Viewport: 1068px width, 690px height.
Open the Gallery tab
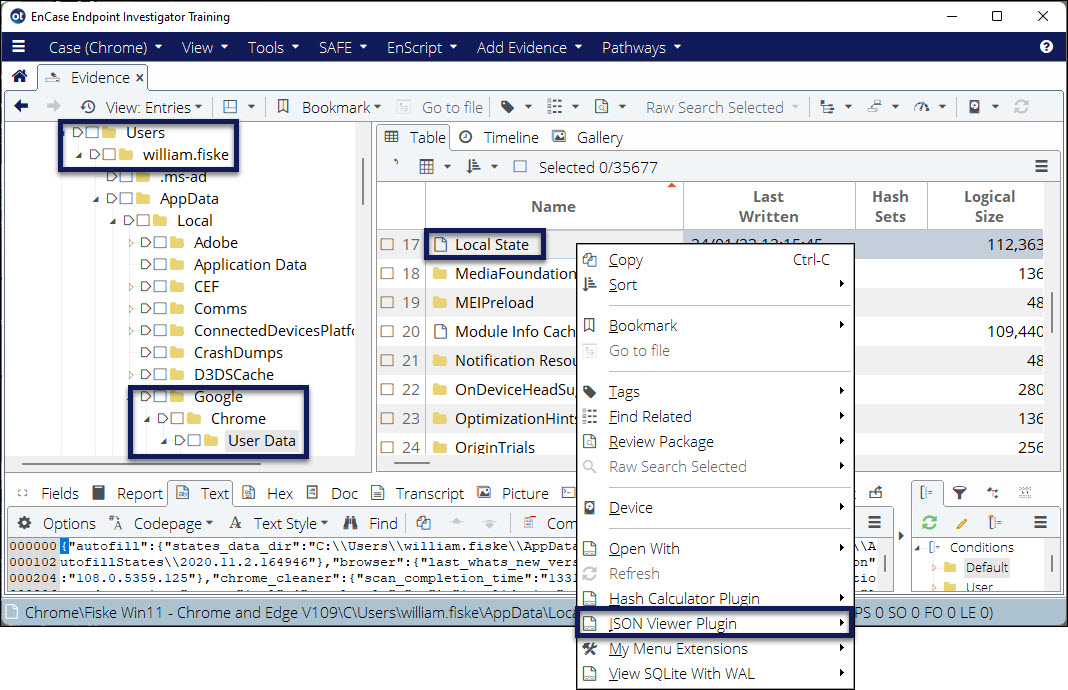(x=588, y=138)
